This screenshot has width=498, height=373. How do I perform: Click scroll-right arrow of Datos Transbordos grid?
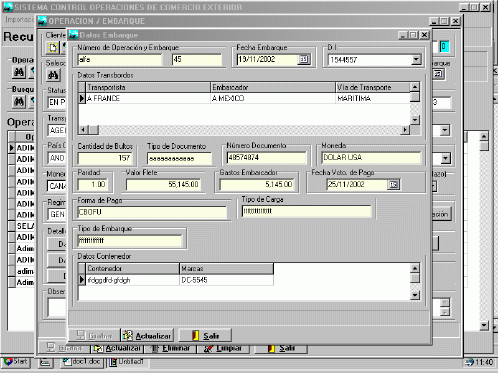pyautogui.click(x=405, y=130)
